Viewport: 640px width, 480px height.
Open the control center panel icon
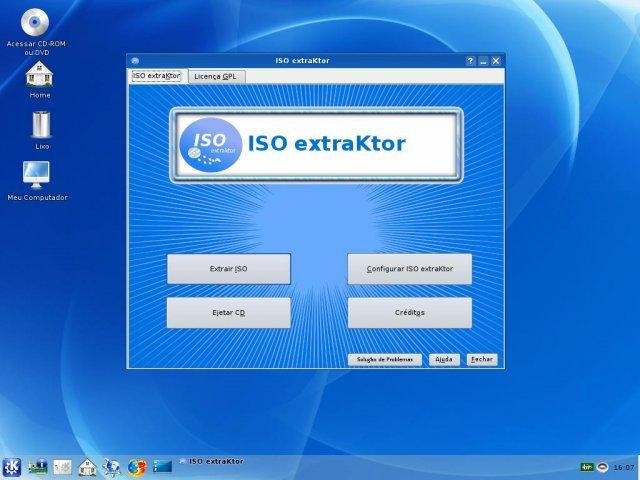coord(62,467)
